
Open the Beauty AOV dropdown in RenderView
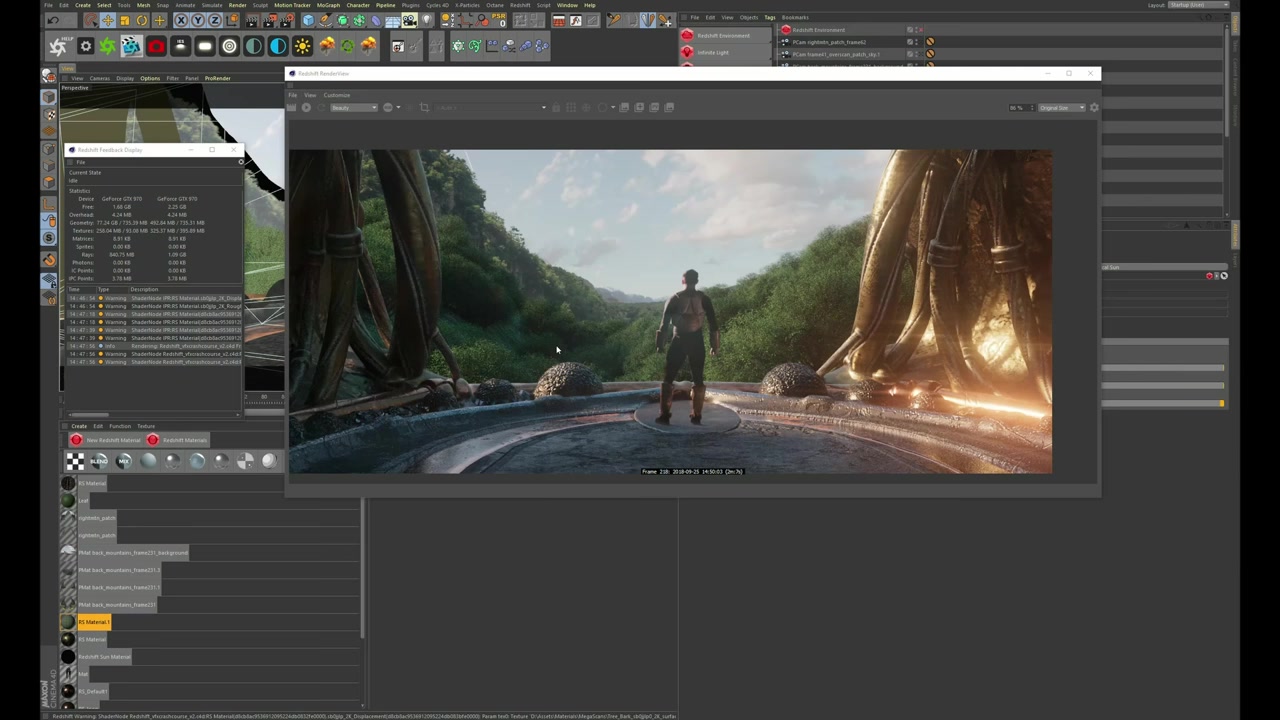pos(353,107)
